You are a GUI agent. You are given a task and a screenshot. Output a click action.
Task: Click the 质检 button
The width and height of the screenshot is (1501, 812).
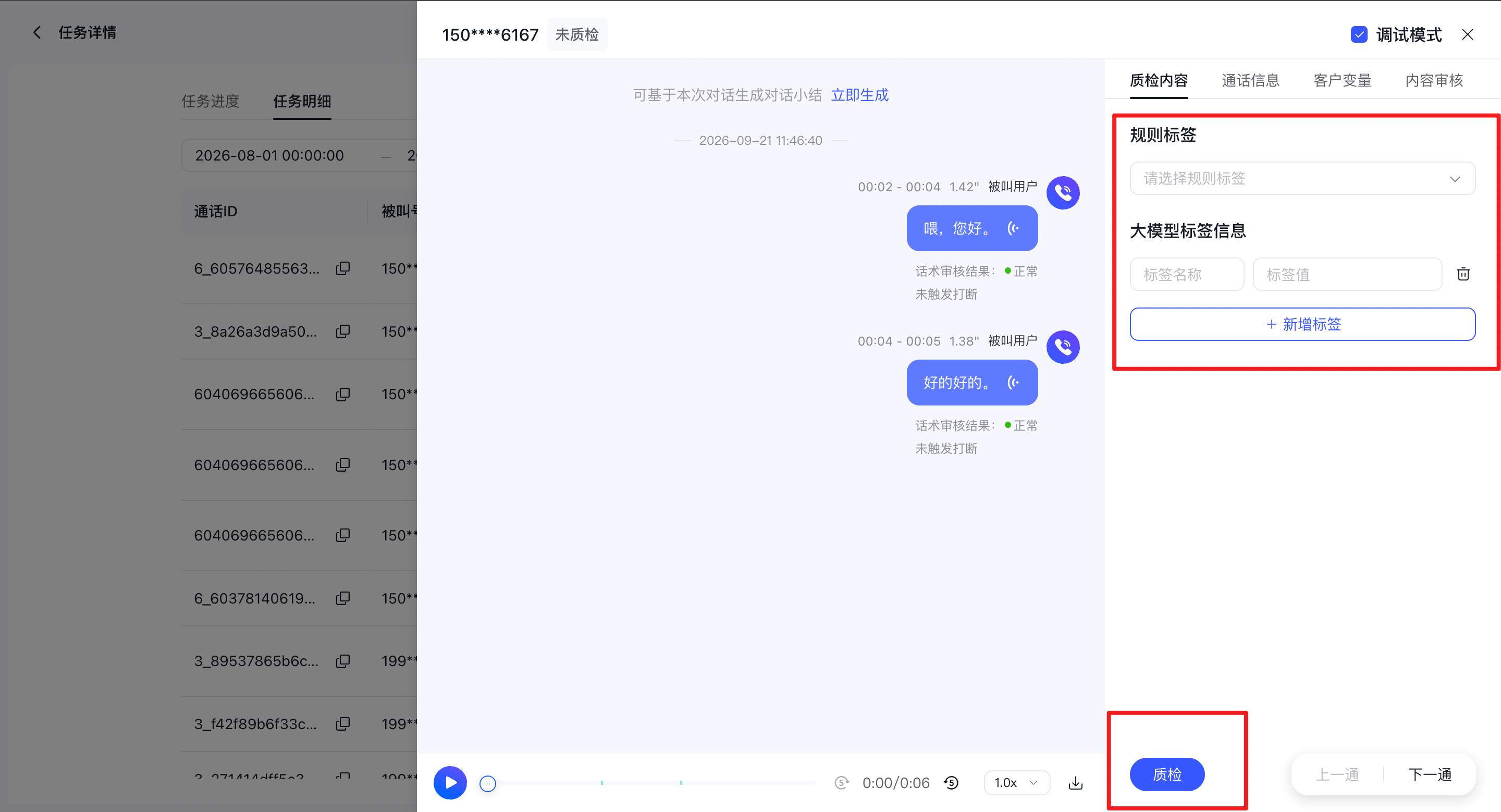click(x=1167, y=774)
